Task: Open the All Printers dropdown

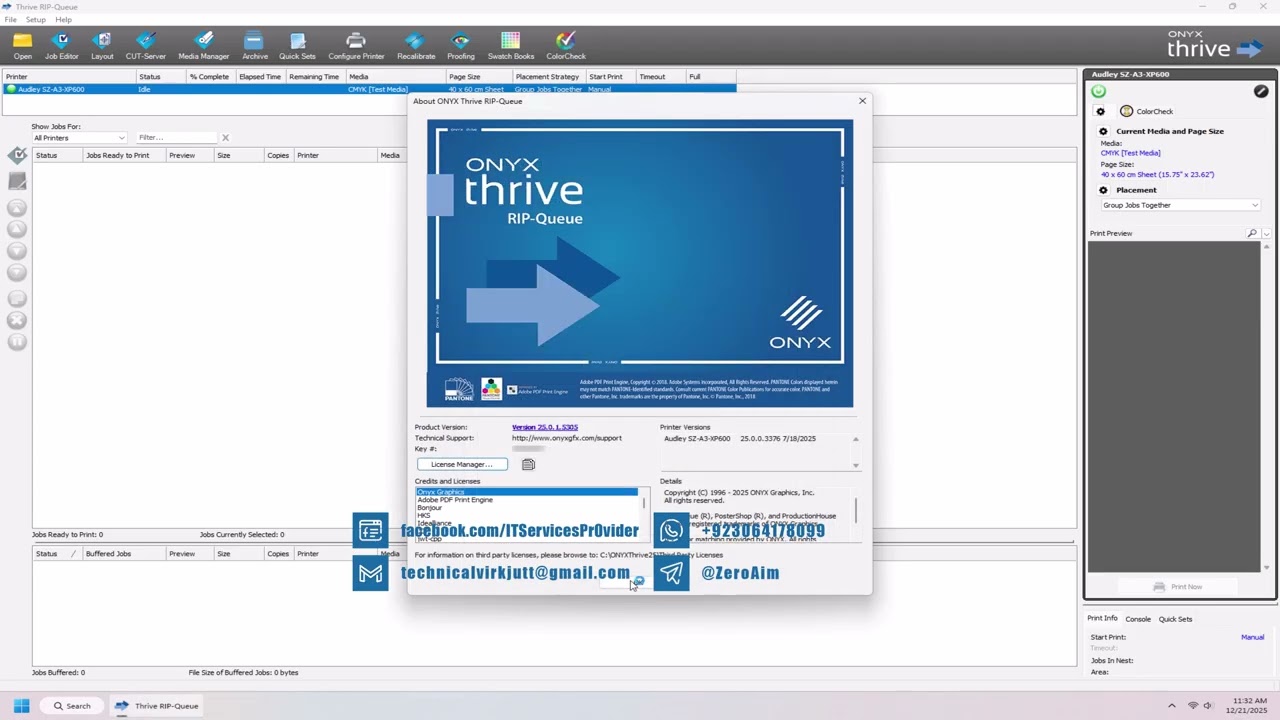Action: pyautogui.click(x=79, y=138)
